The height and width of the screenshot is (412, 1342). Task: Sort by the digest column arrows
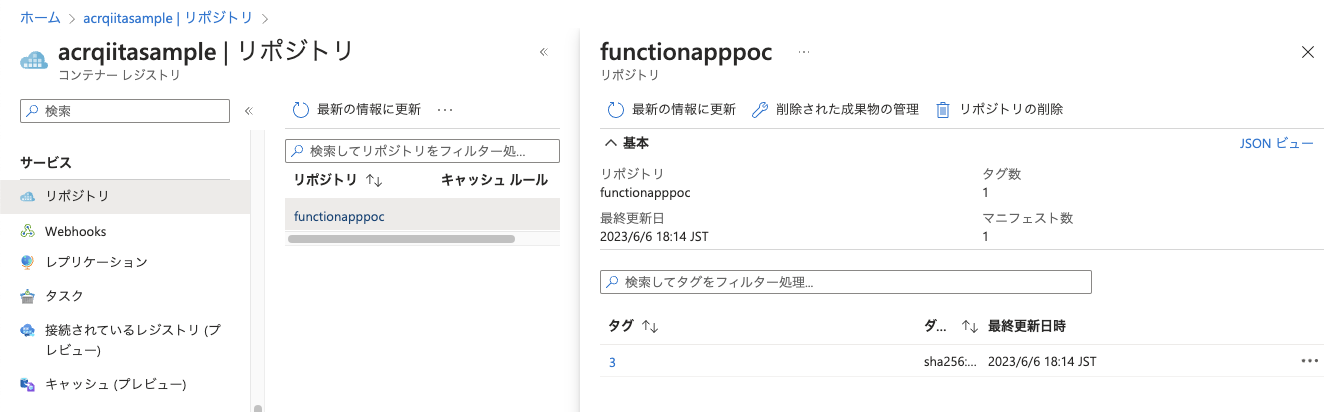pyautogui.click(x=969, y=326)
